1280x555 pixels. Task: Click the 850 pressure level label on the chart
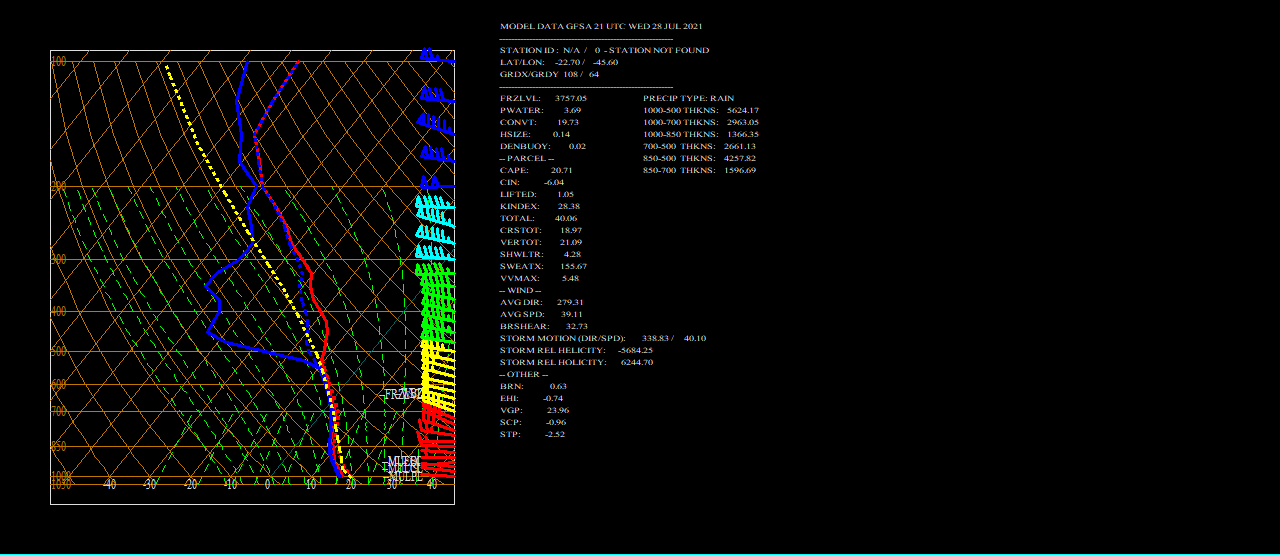click(58, 446)
